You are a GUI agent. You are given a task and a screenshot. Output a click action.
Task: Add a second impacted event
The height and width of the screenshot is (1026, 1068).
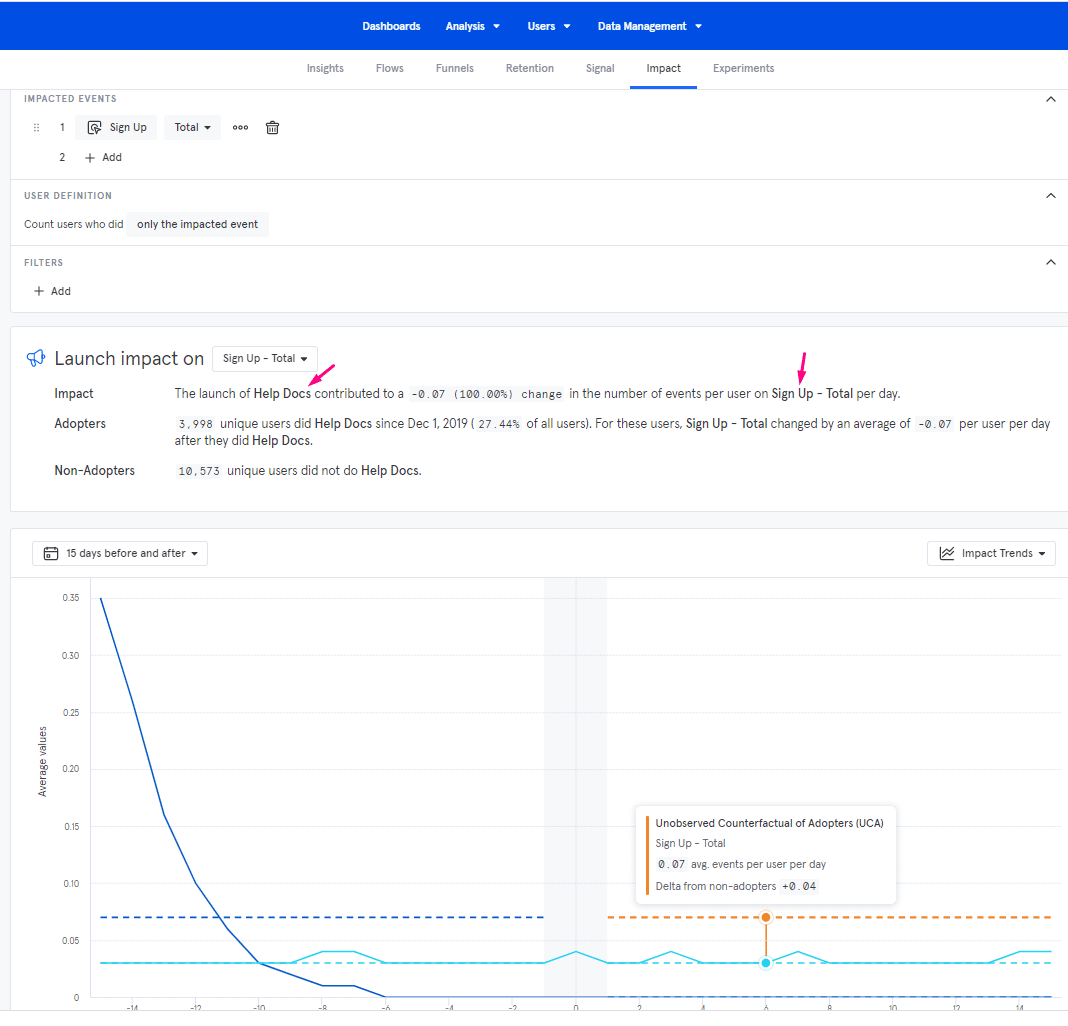[103, 157]
